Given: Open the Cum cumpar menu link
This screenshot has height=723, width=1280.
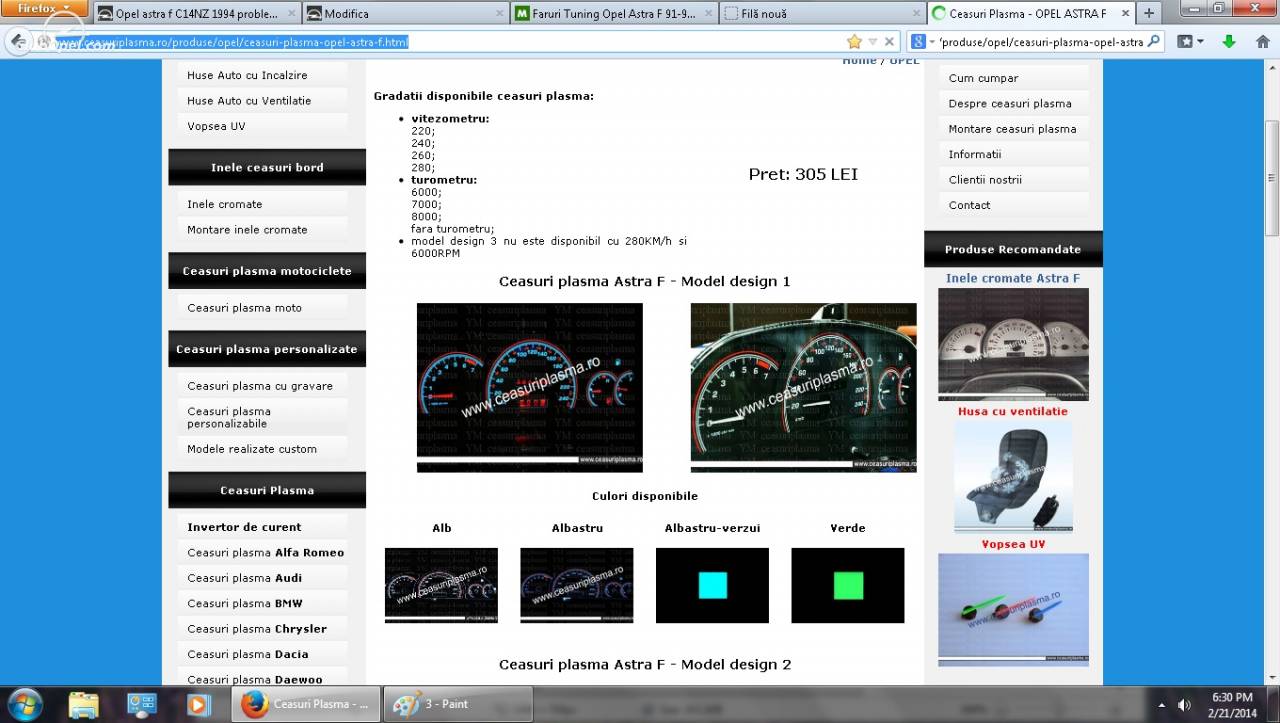Looking at the screenshot, I should pyautogui.click(x=983, y=78).
